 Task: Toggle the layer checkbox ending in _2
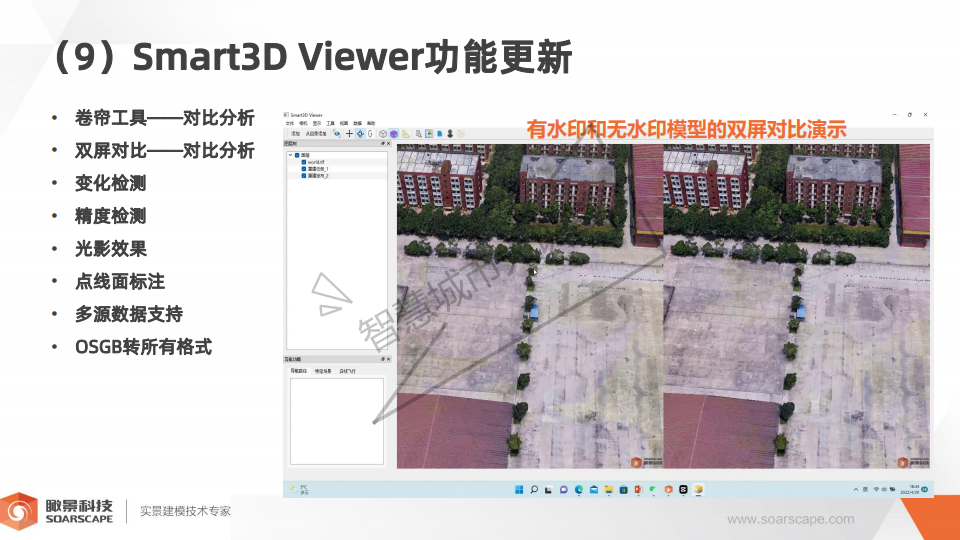coord(304,176)
